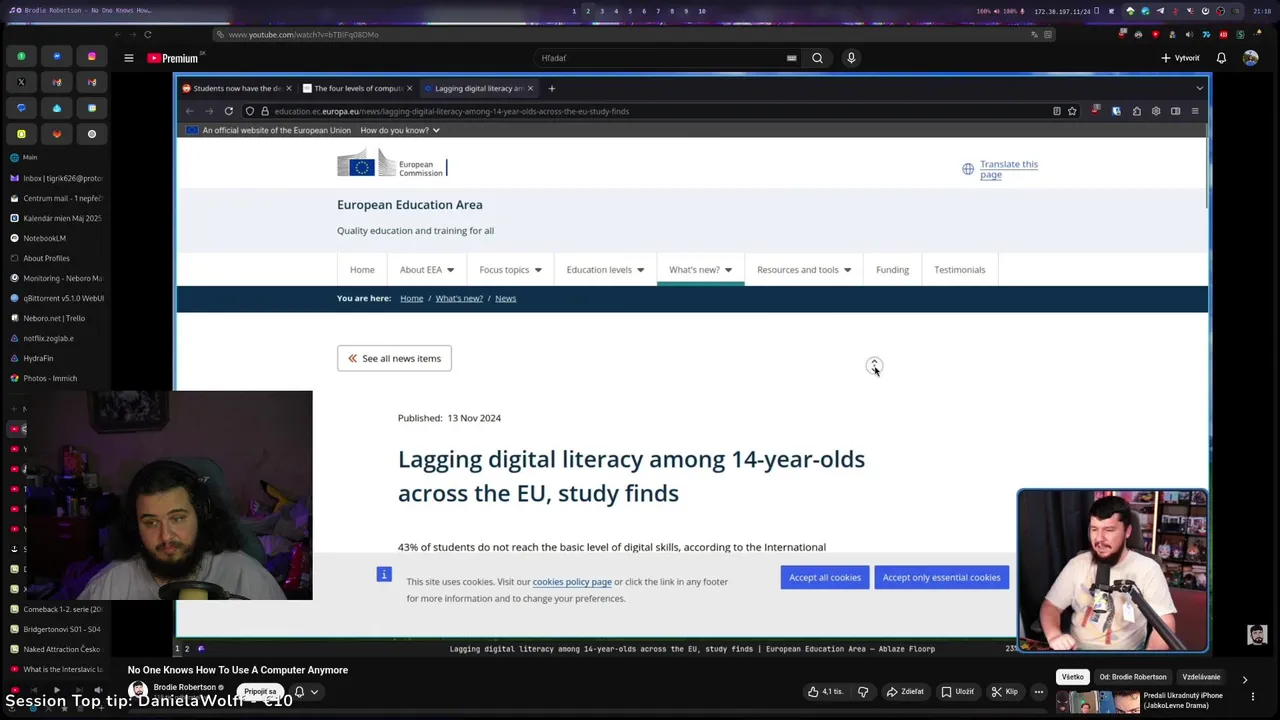Select the 'NotebookLM' sidebar tab
Image resolution: width=1280 pixels, height=720 pixels.
[x=56, y=238]
